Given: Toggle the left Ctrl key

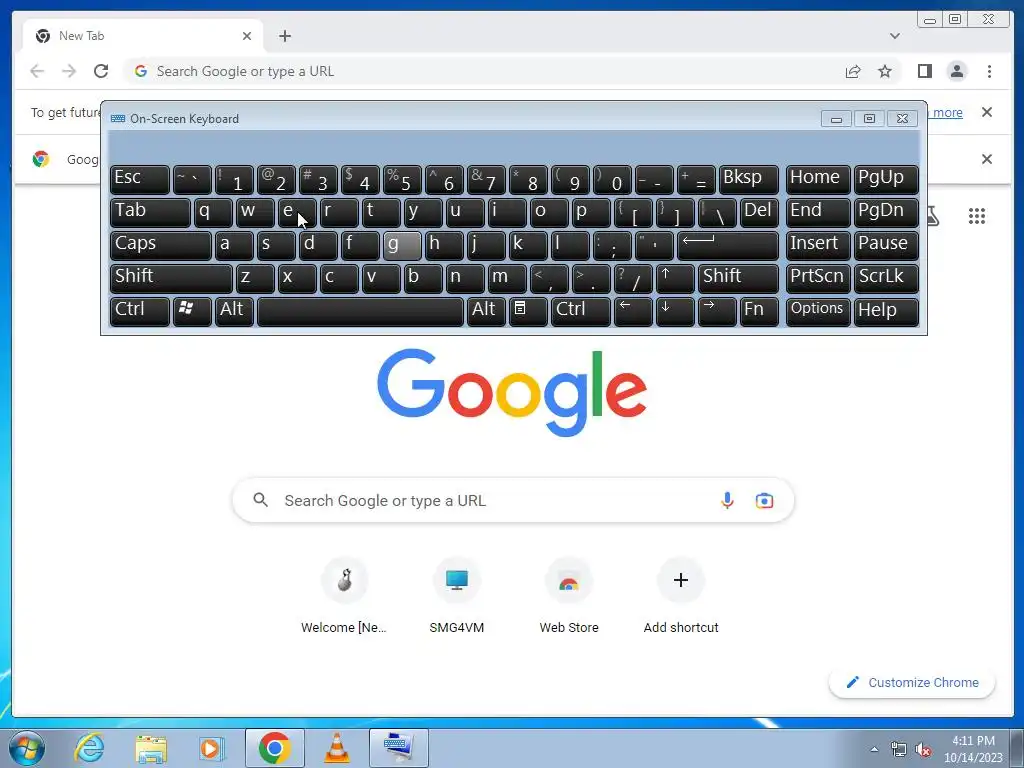Looking at the screenshot, I should [140, 311].
